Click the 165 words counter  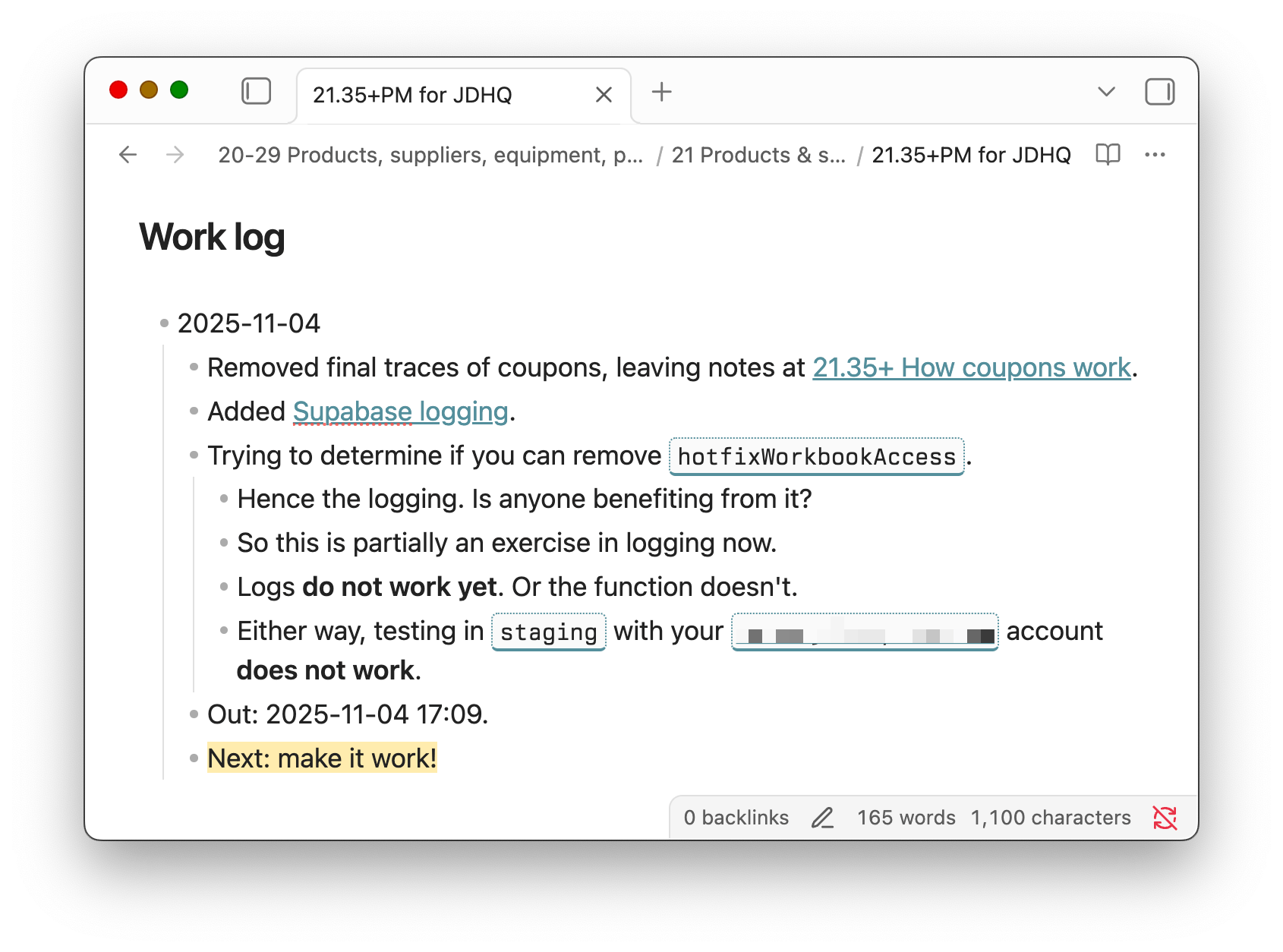click(906, 818)
